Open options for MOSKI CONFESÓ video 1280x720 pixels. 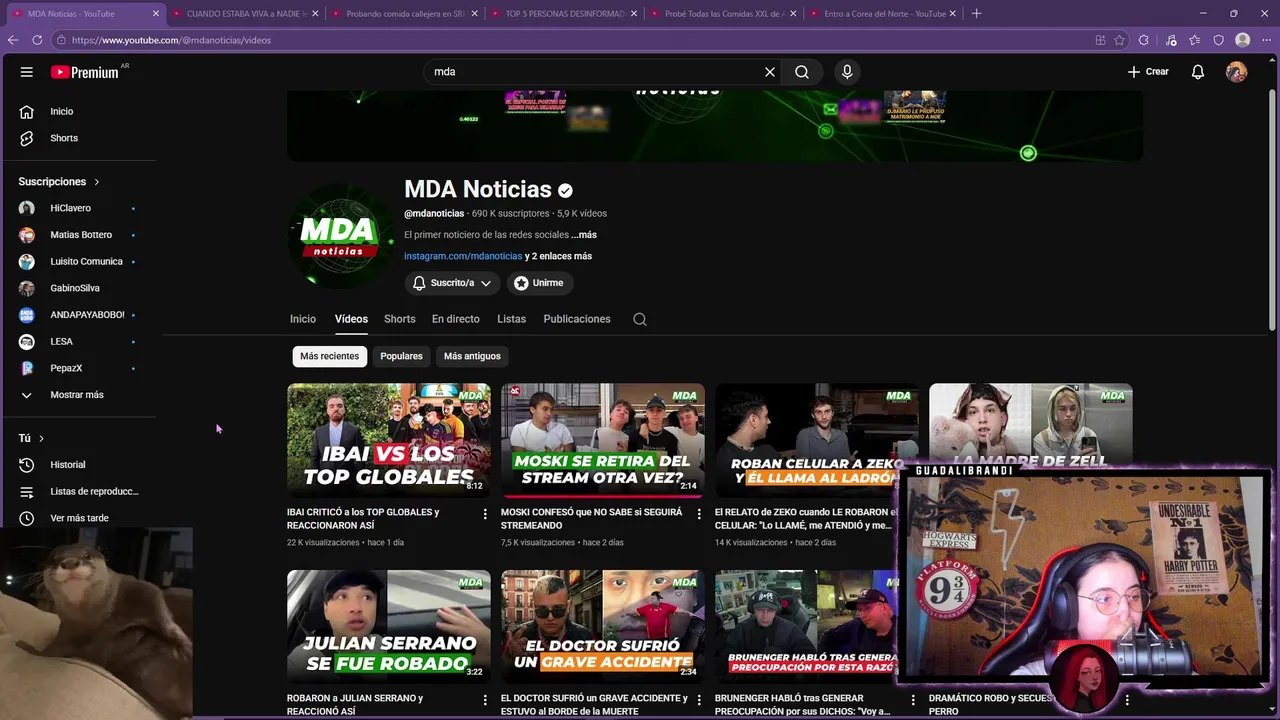tap(699, 513)
